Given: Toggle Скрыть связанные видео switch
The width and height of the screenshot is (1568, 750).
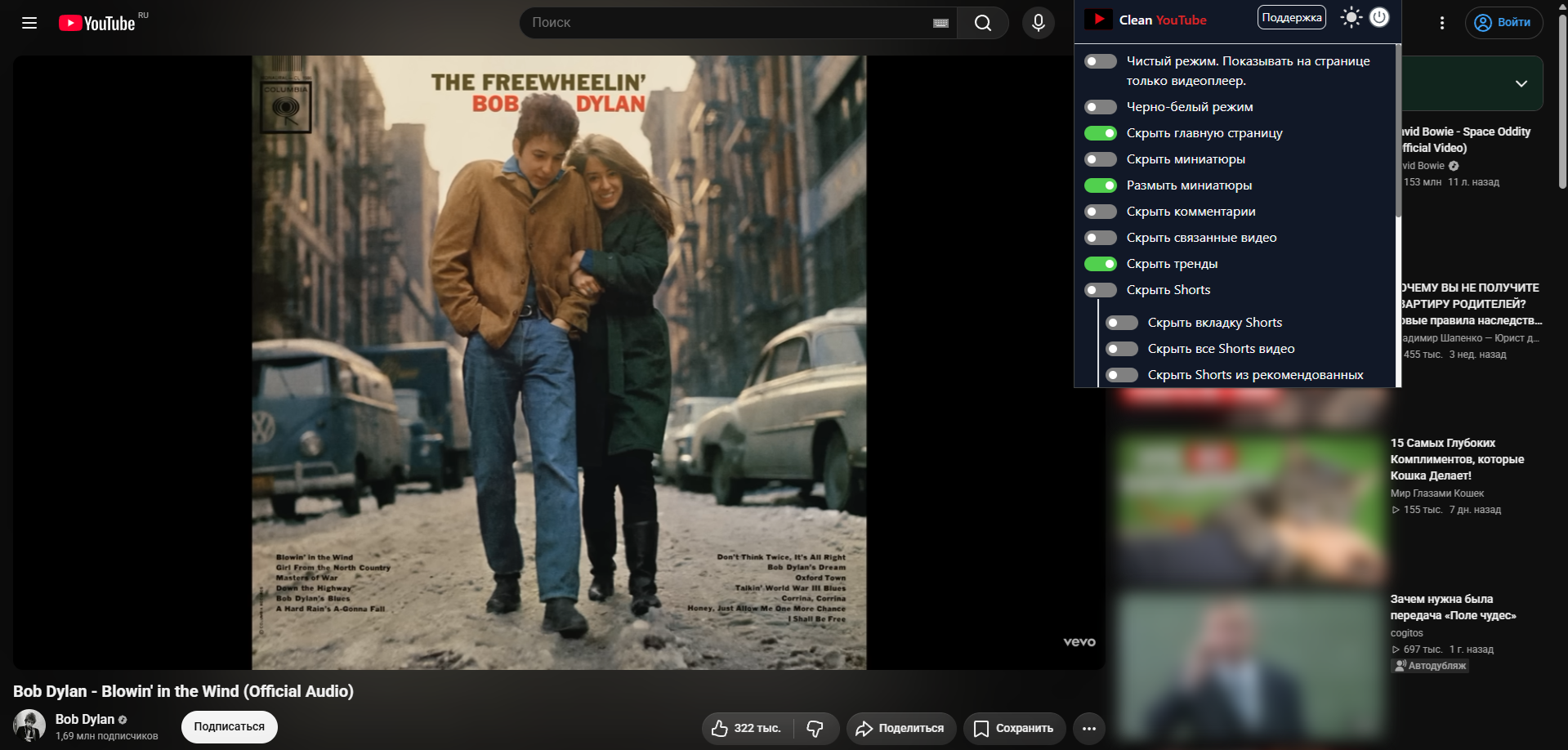Looking at the screenshot, I should pyautogui.click(x=1101, y=238).
